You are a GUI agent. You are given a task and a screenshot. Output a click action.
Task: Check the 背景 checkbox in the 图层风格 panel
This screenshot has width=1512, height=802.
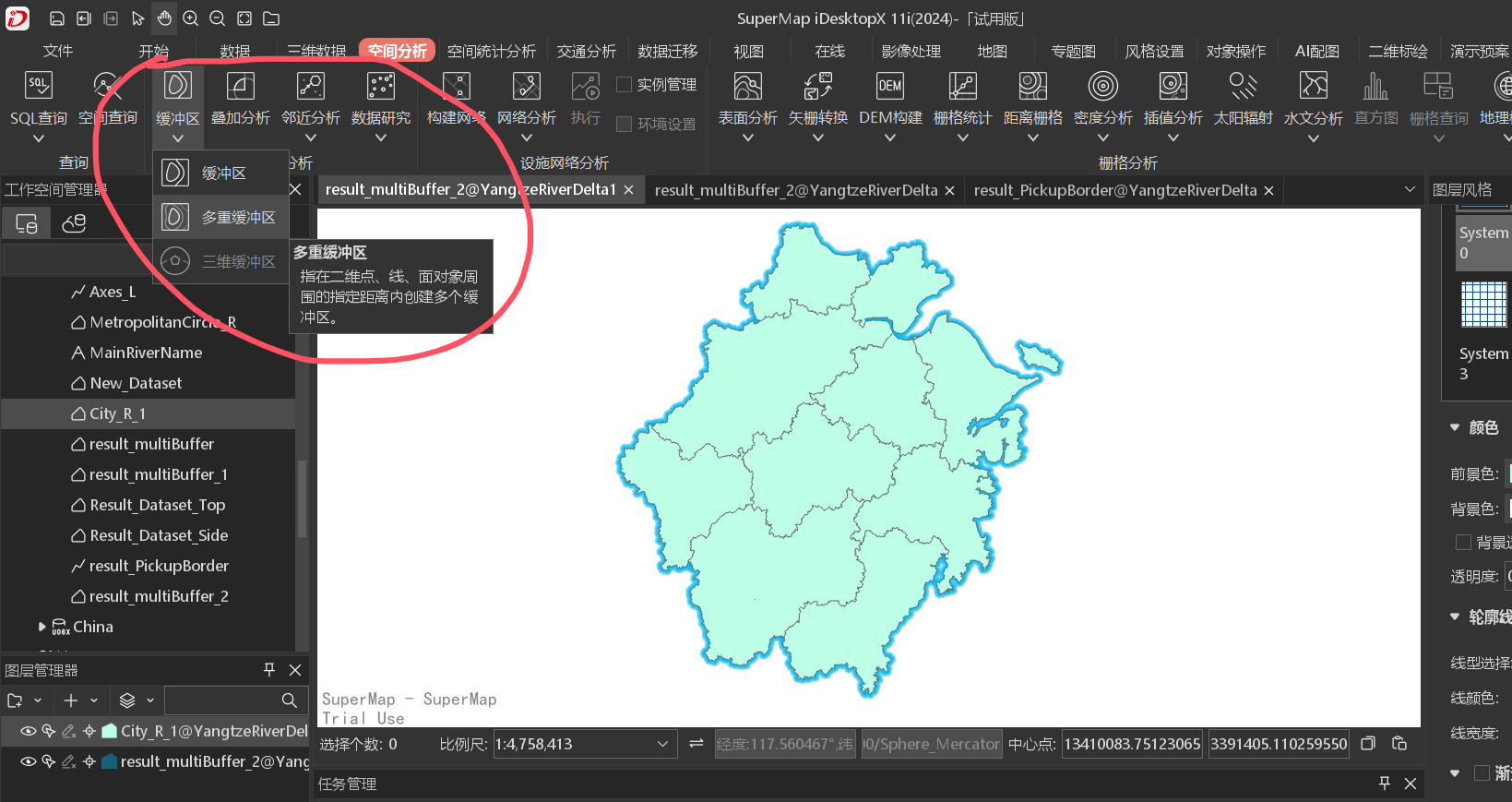click(x=1463, y=542)
